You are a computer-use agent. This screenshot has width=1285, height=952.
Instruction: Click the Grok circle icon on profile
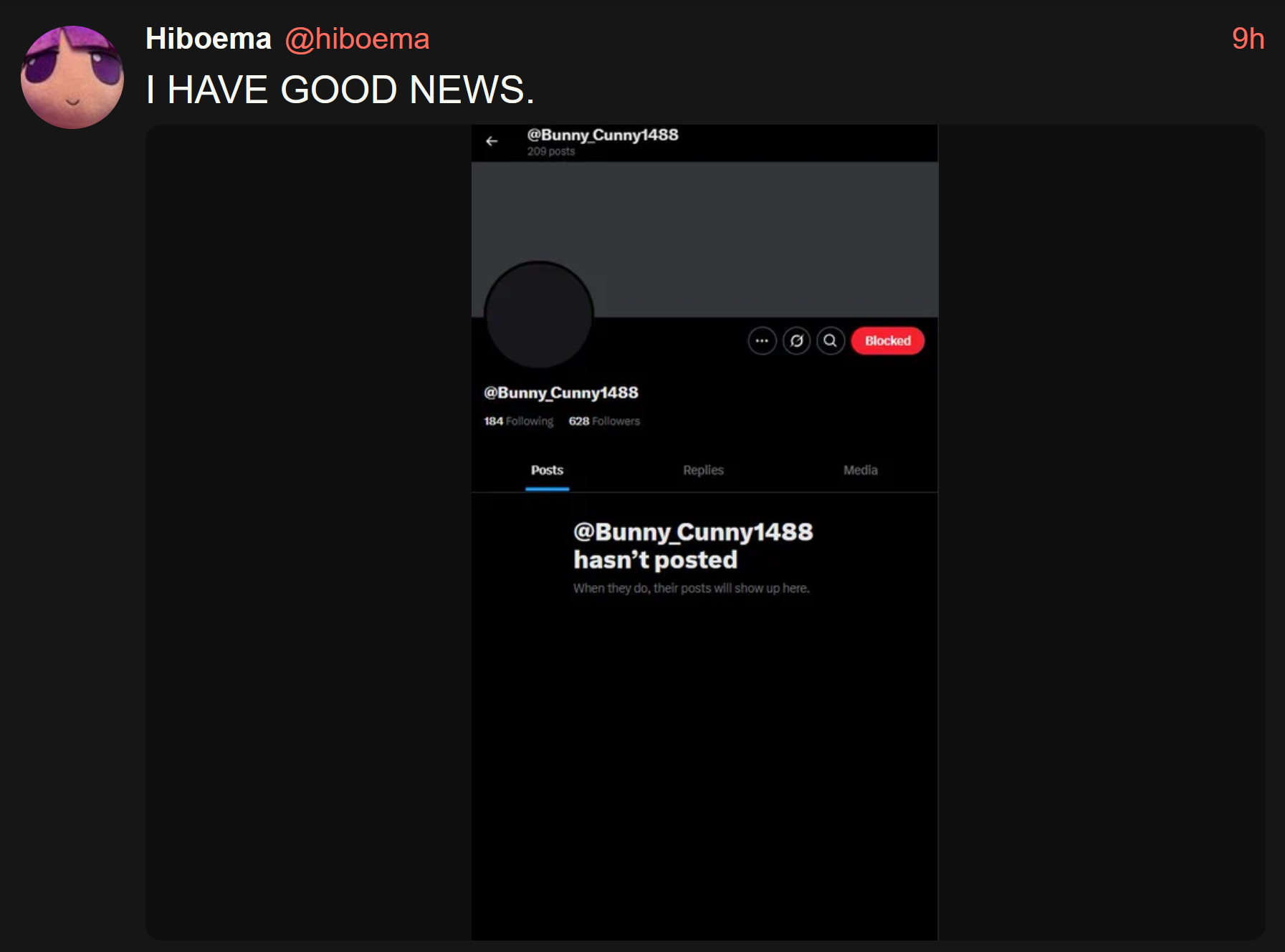pos(796,341)
